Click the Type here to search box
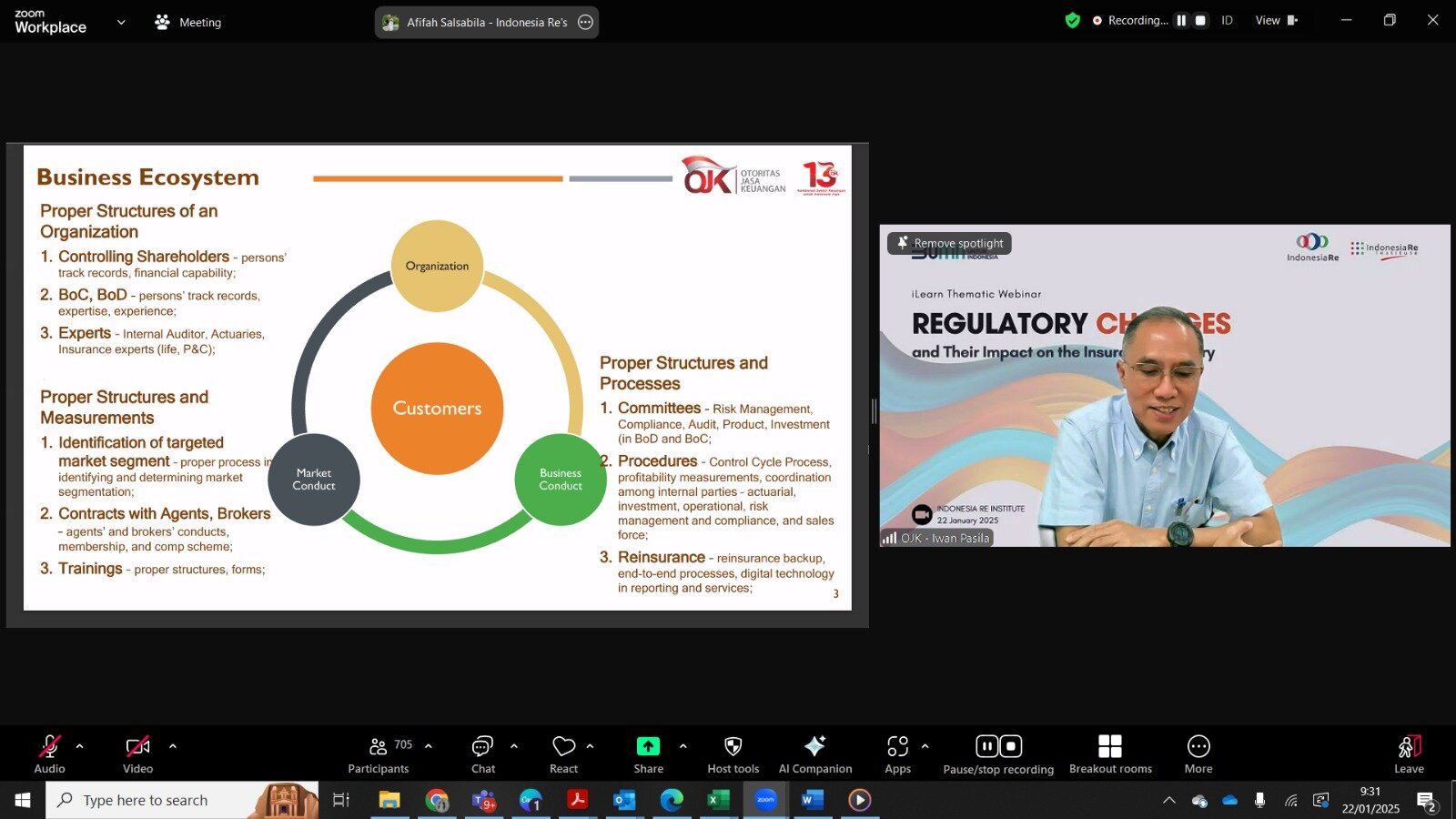Viewport: 1456px width, 819px height. (x=182, y=800)
